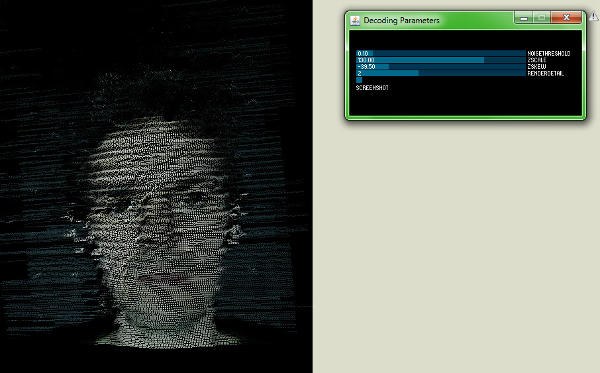The image size is (600, 373).
Task: Click the 3D face point cloud view
Action: 156,186
